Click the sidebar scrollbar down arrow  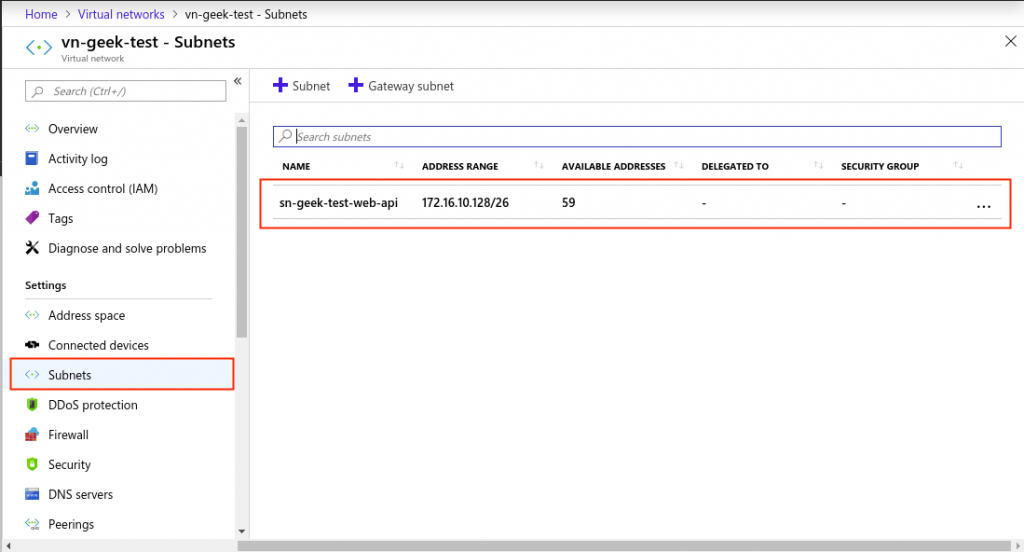coord(242,532)
